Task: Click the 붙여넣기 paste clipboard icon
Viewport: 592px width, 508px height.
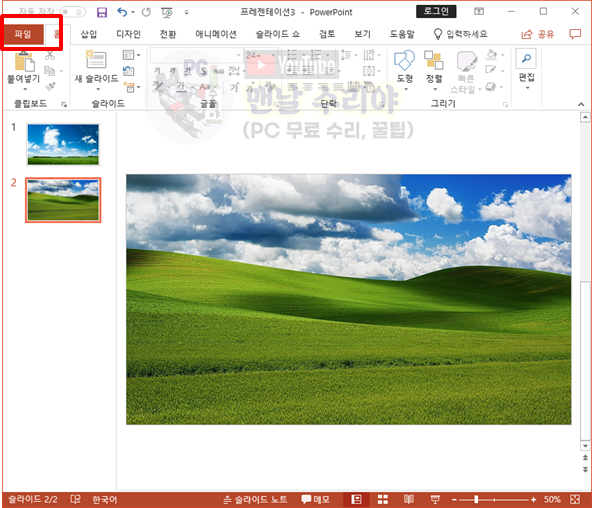Action: tap(25, 62)
